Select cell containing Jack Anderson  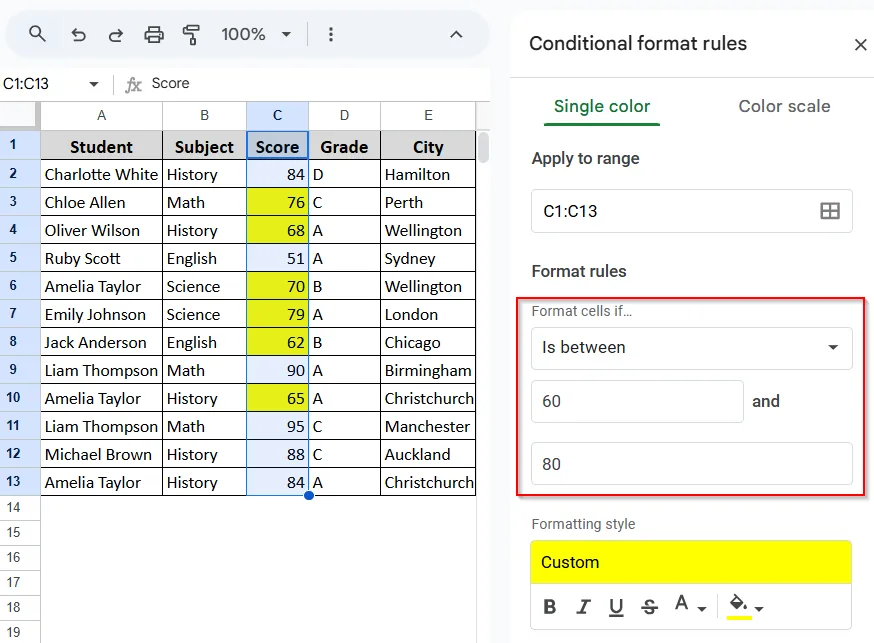click(x=101, y=342)
